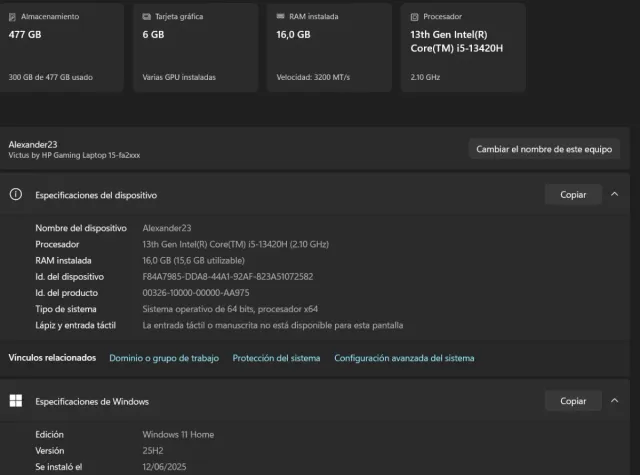Click the Tarjeta gráfica icon
The image size is (640, 475).
point(147,17)
